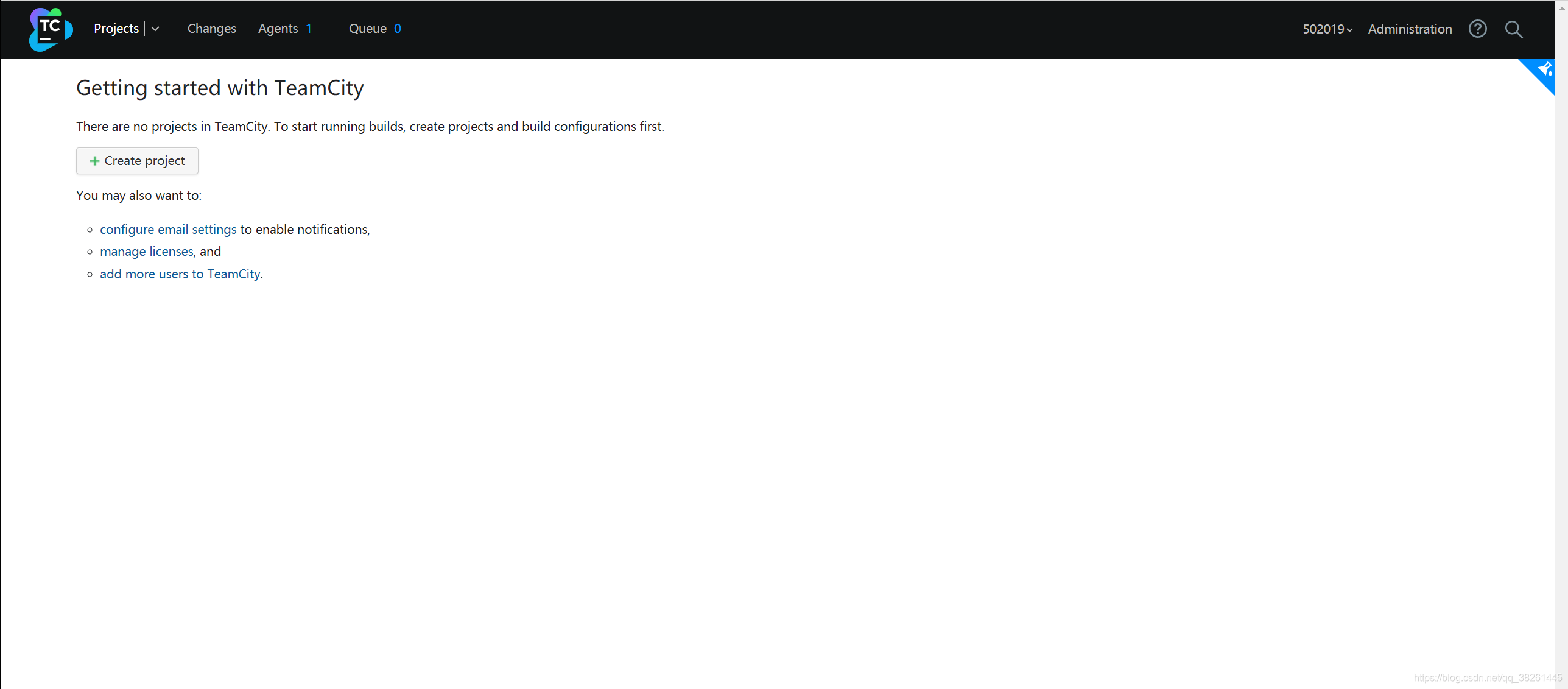Click the connected agents count 1

pos(309,29)
